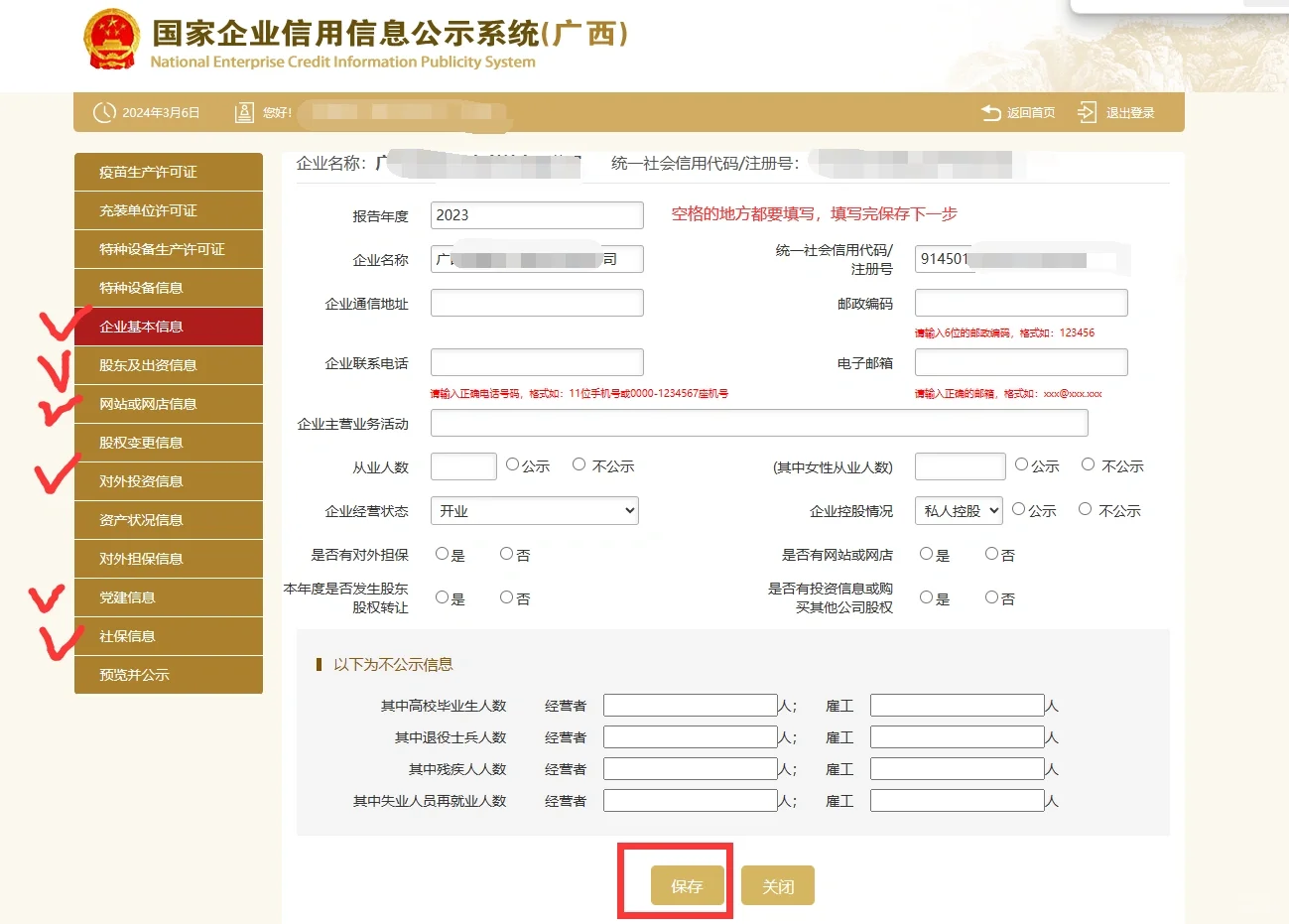
Task: Open 特种设备信息 sidebar item
Action: click(169, 288)
